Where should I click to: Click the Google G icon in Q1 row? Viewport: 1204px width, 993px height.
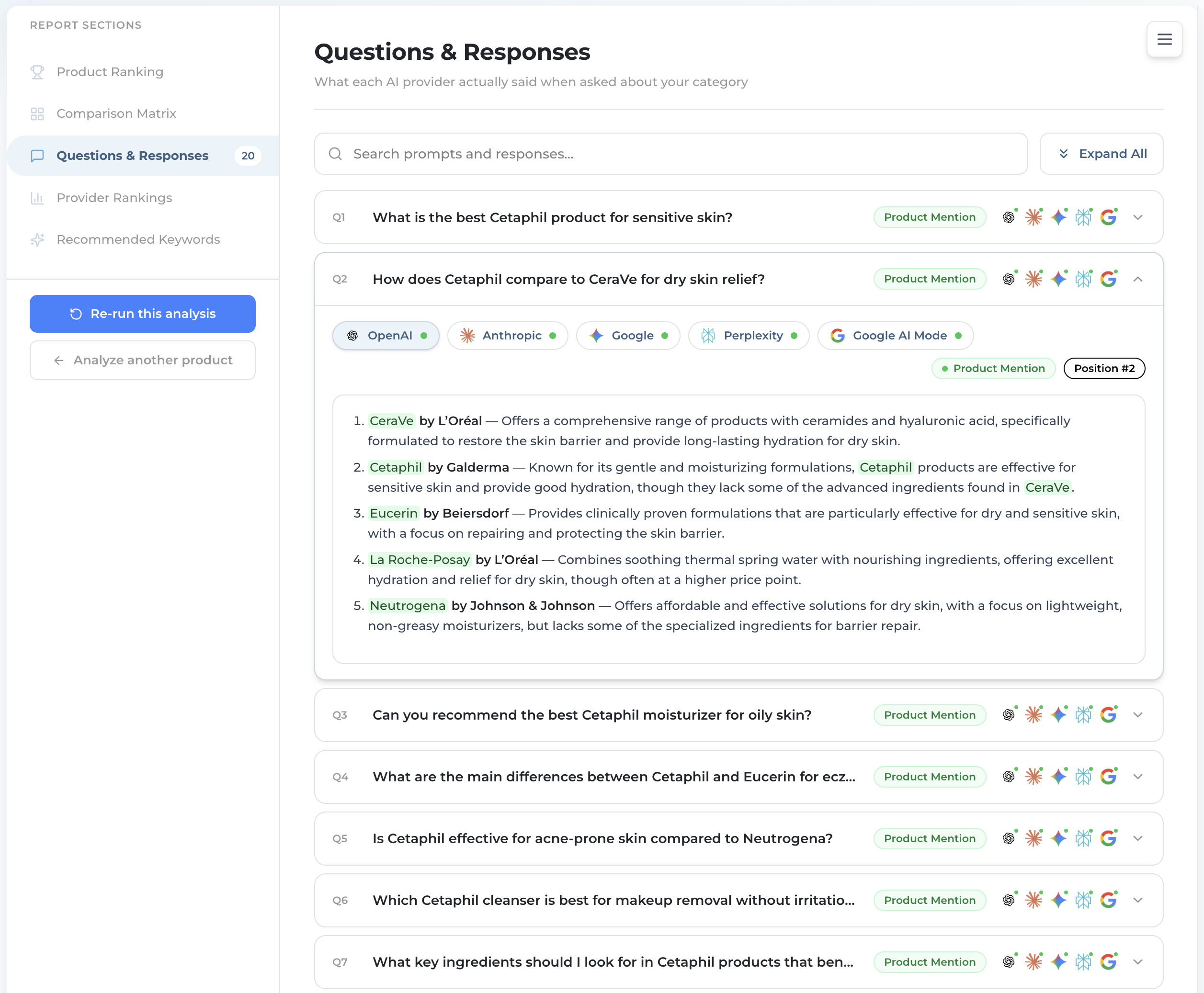pyautogui.click(x=1108, y=217)
